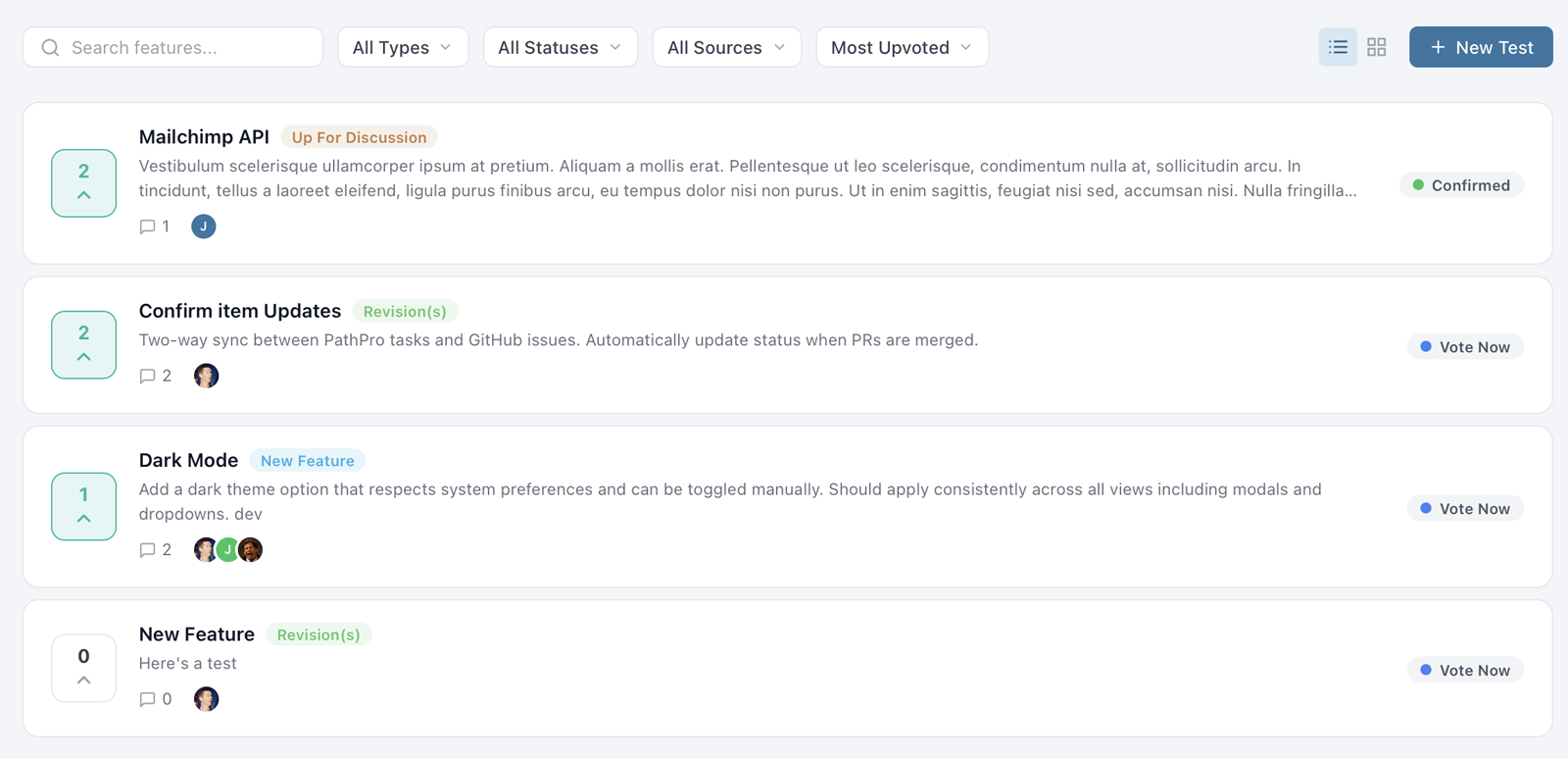Click the avatar on New Feature row
Viewport: 1568px width, 759px height.
tap(206, 699)
